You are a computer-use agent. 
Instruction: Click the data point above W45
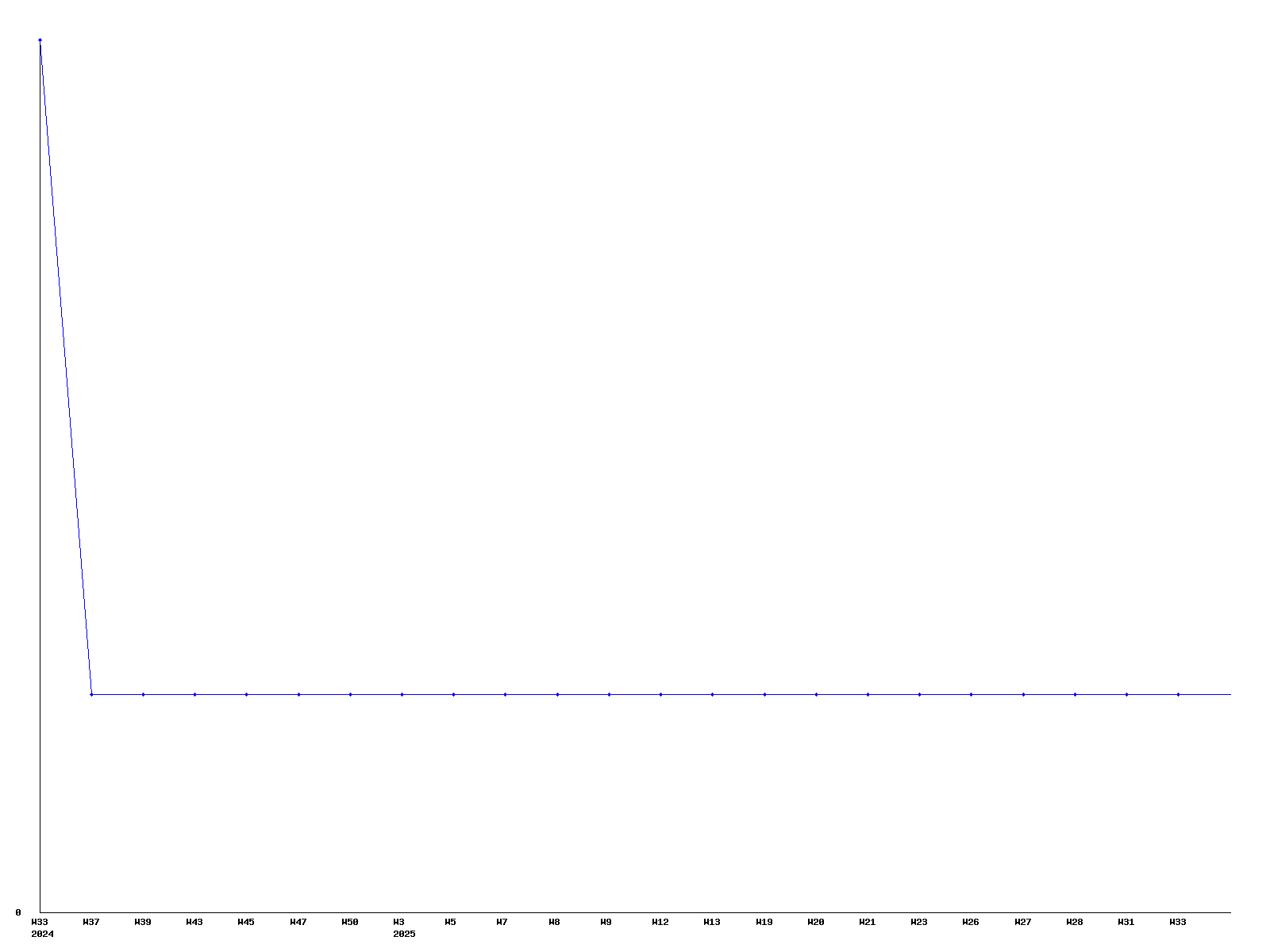pyautogui.click(x=246, y=694)
